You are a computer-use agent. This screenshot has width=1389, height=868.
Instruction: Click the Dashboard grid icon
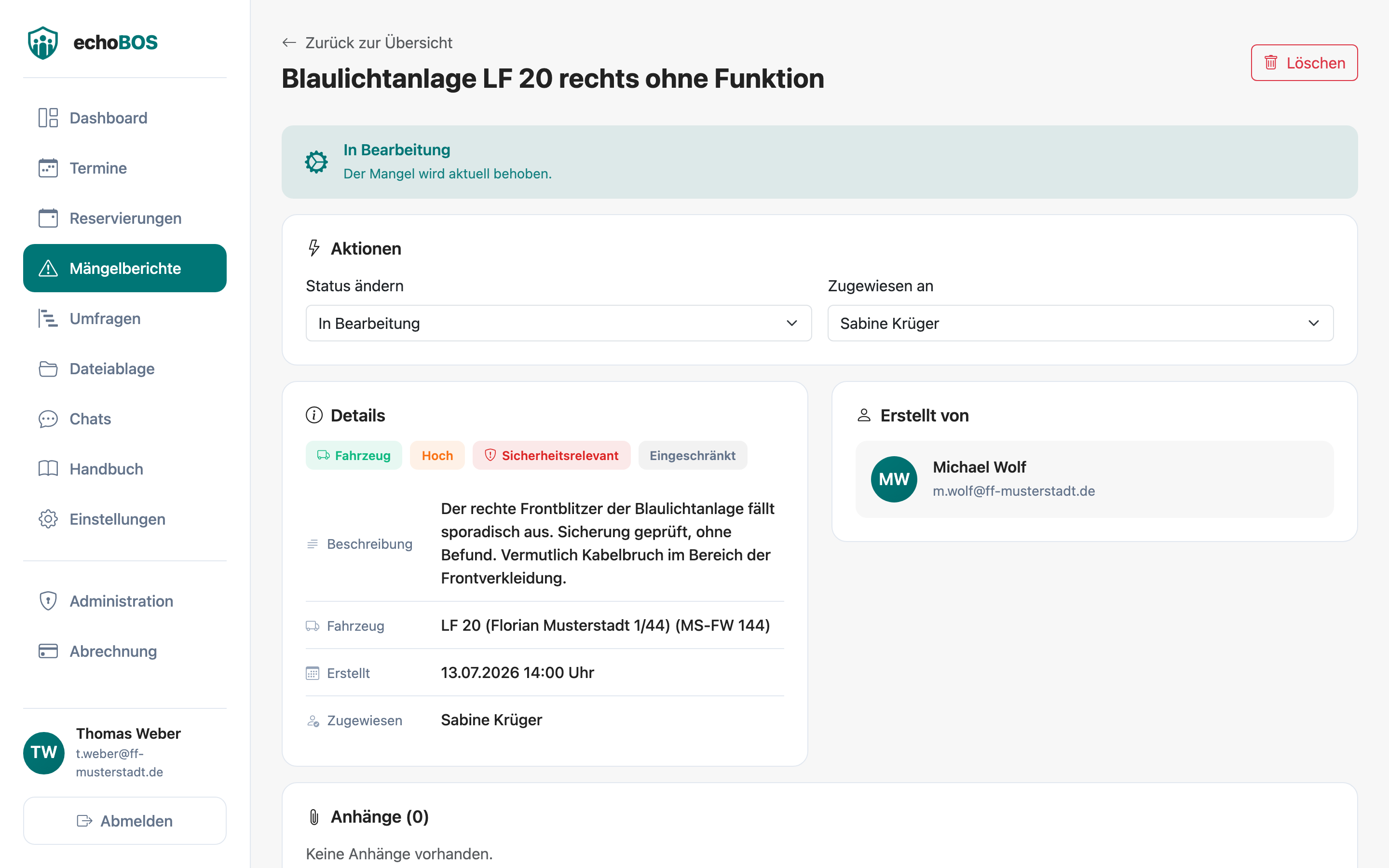pos(48,118)
